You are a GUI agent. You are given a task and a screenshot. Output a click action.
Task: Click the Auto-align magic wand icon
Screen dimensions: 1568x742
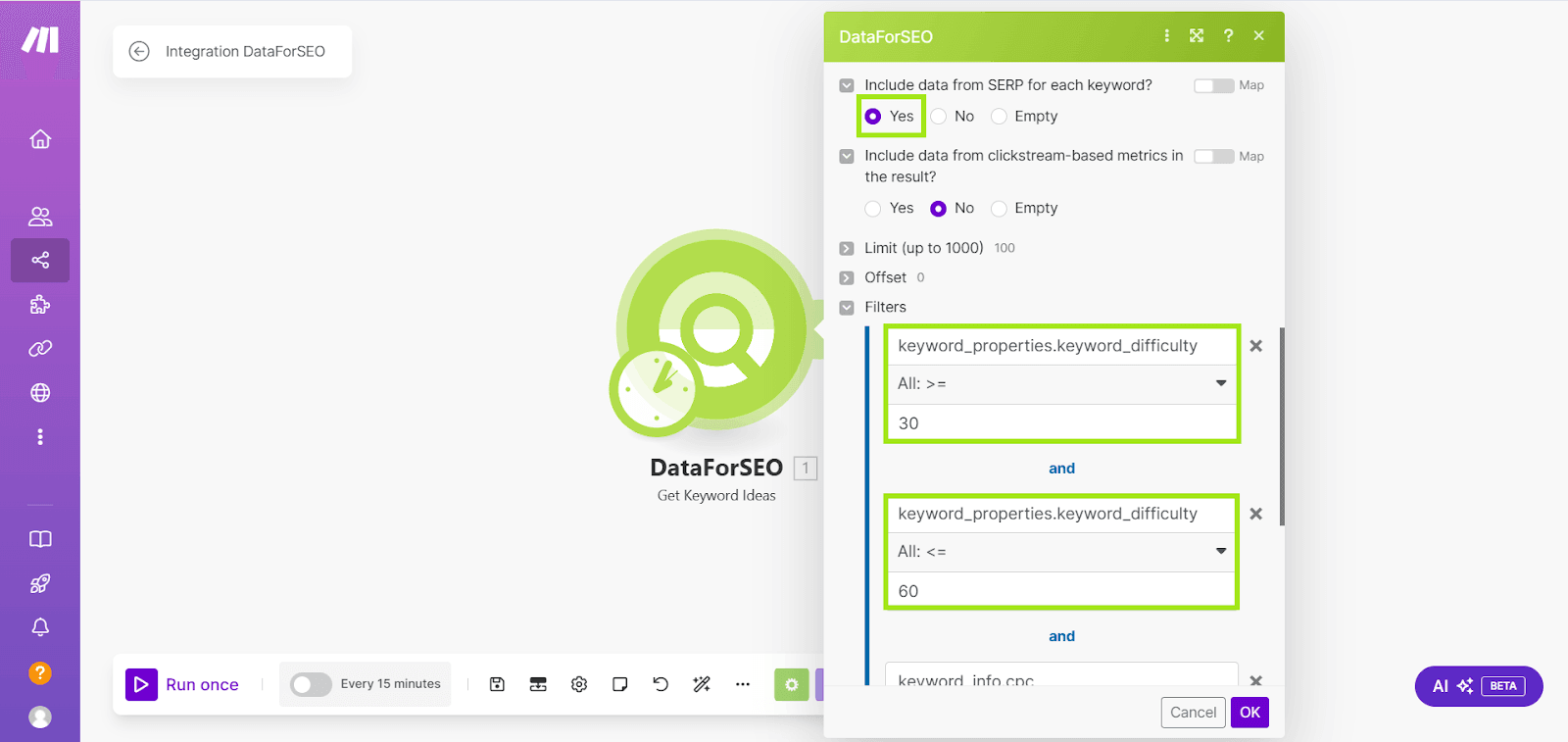click(x=702, y=684)
